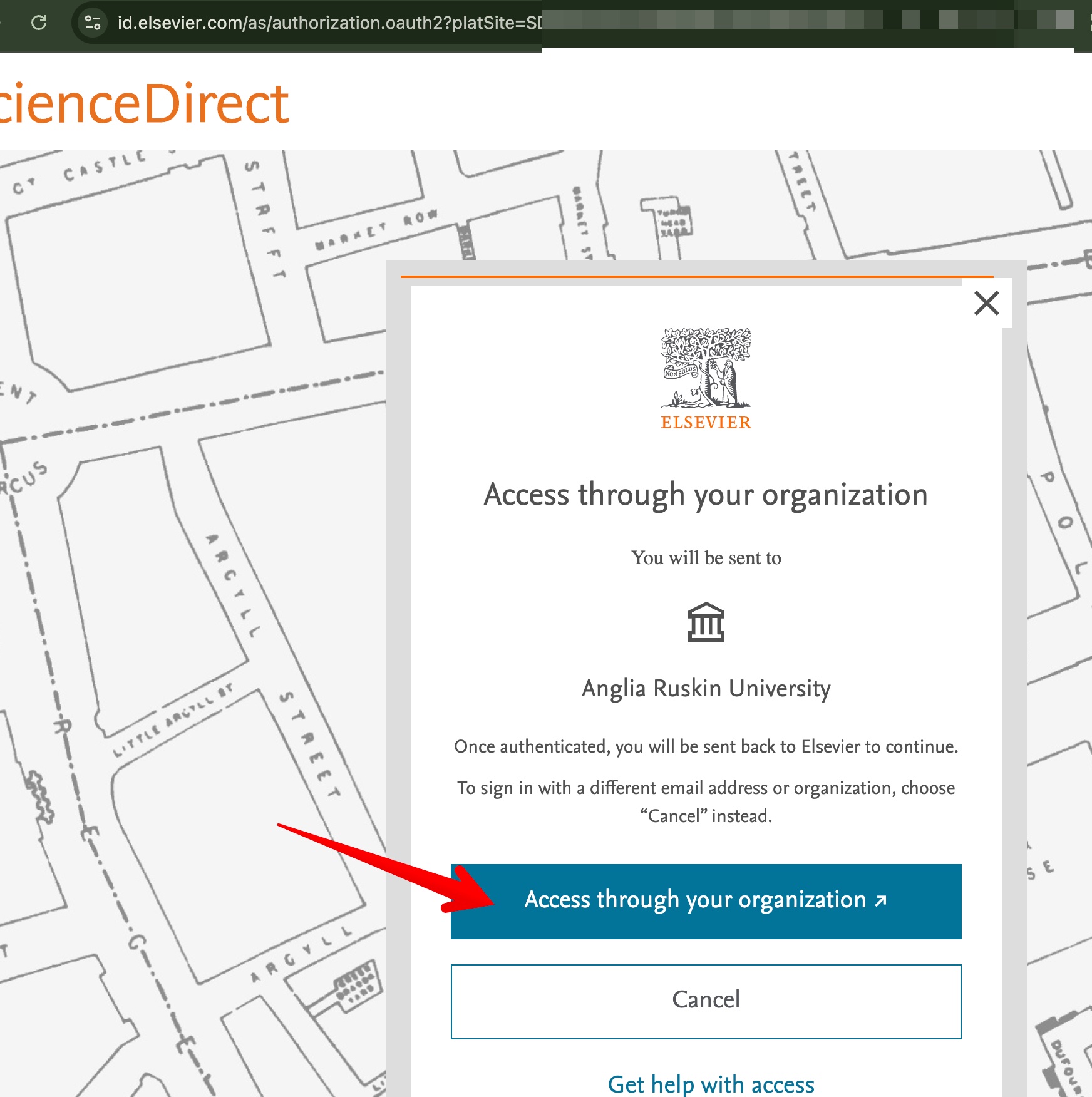Screen dimensions: 1092x1097
Task: Choose Cancel to sign in differently
Action: (705, 1000)
